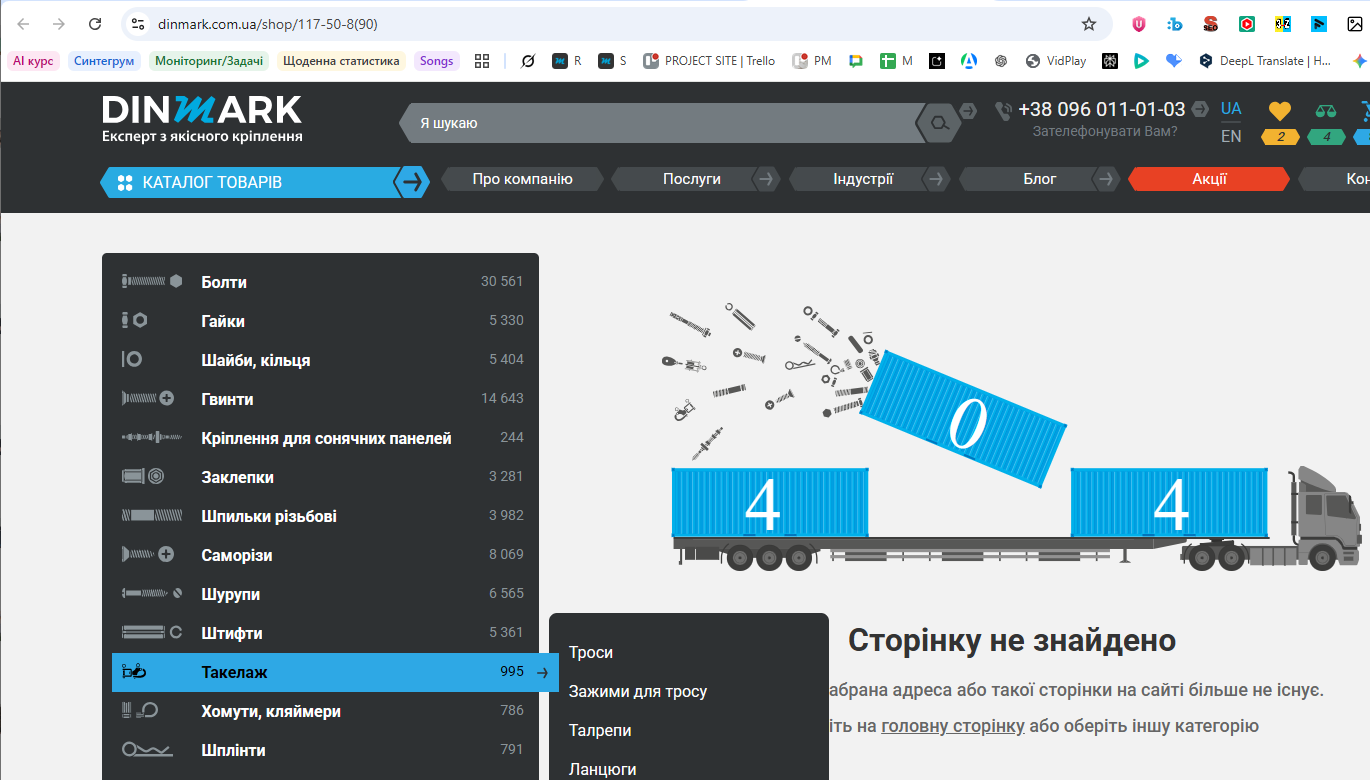This screenshot has height=780, width=1370.
Task: Click the screw icon beside Гвинти
Action: [148, 399]
